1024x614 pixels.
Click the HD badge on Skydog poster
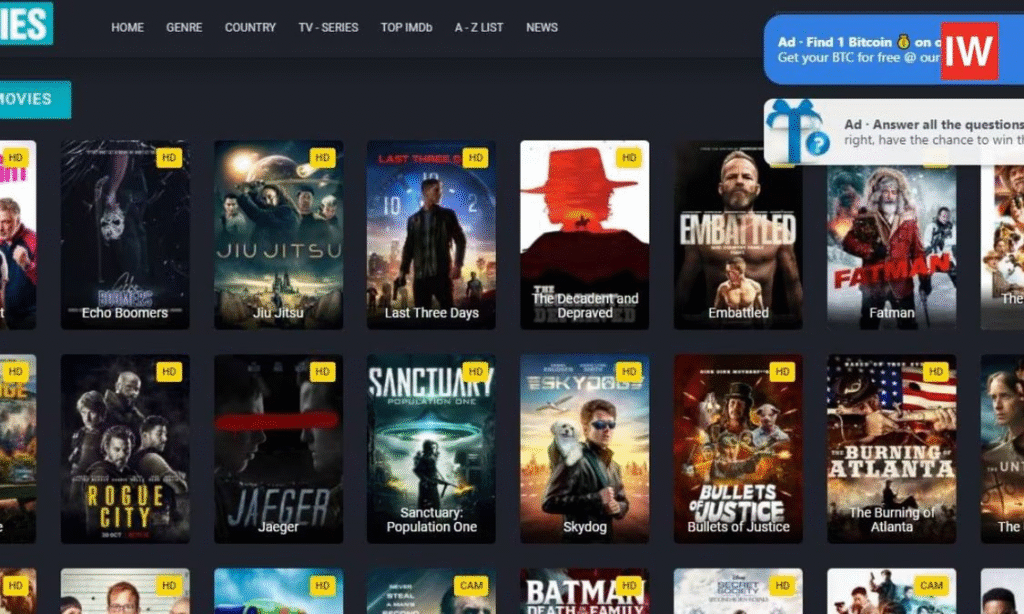(x=628, y=371)
